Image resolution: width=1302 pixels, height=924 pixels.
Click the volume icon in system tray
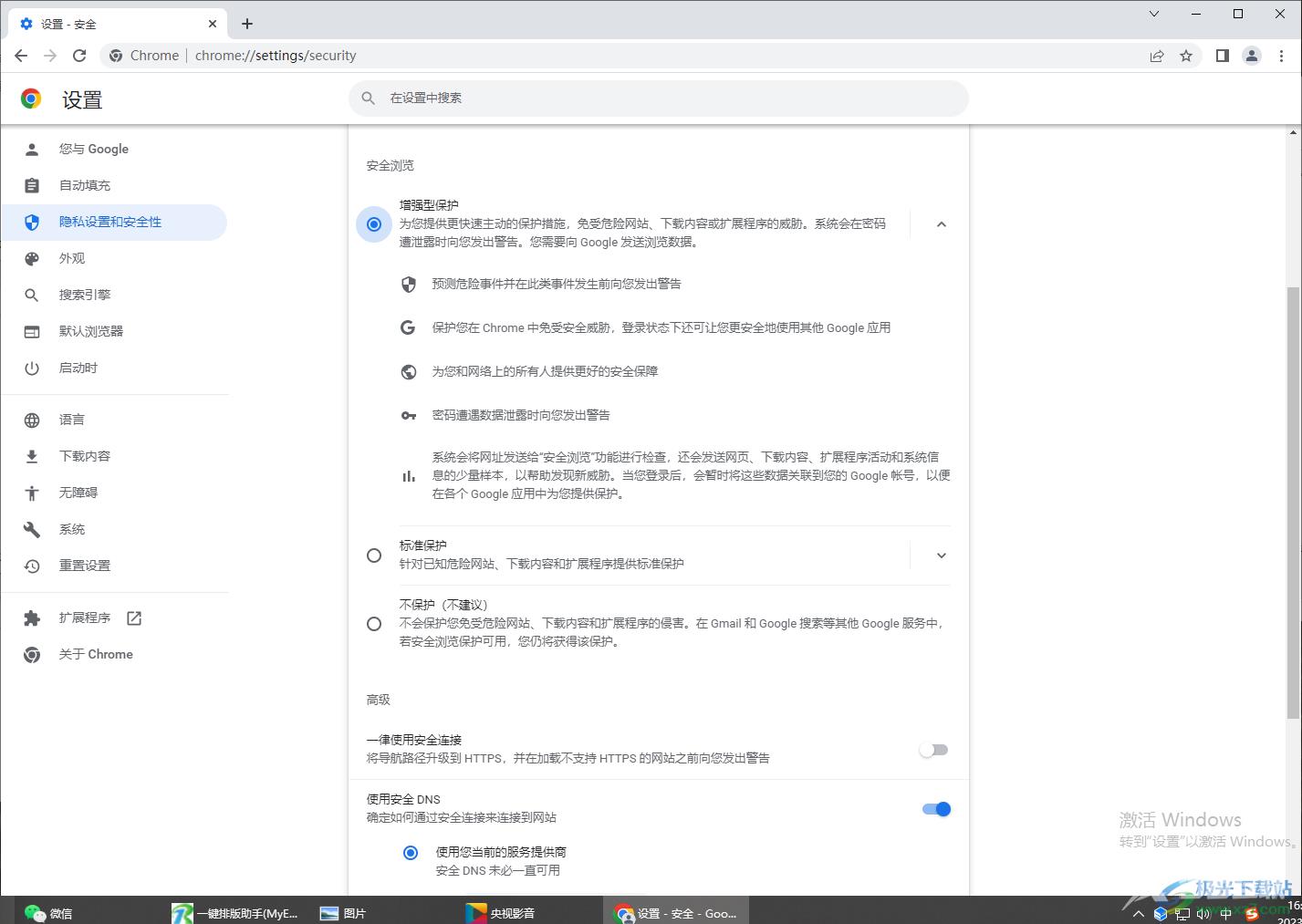click(1203, 913)
